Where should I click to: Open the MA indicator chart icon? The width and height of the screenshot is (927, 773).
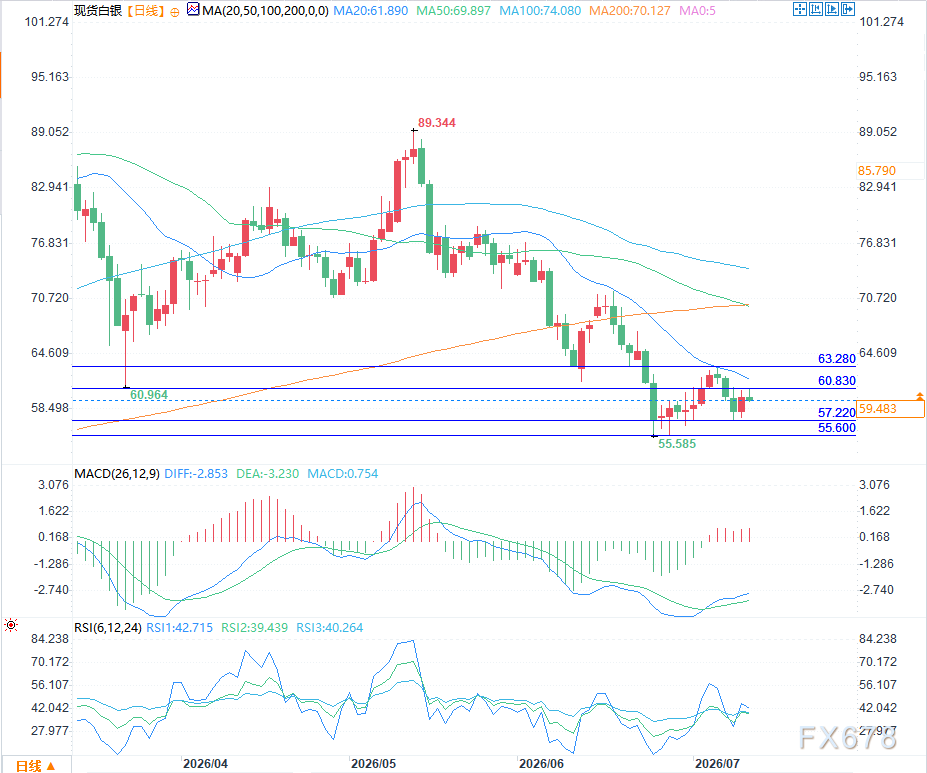pos(193,9)
